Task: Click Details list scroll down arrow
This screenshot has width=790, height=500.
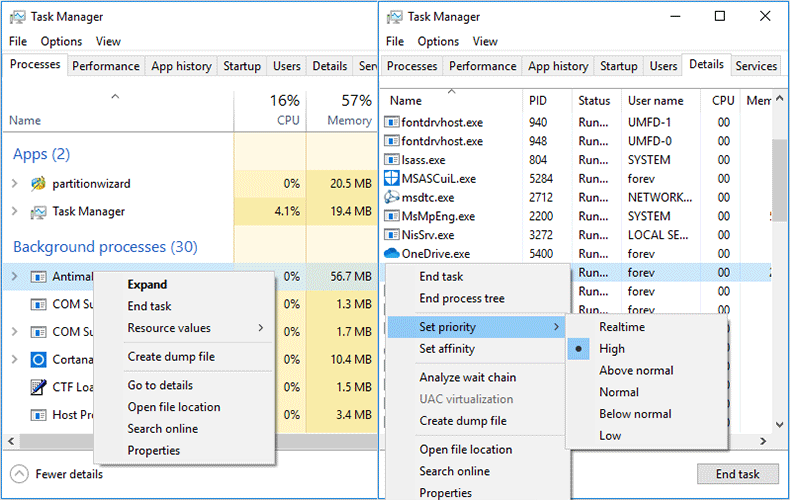Action: 779,425
